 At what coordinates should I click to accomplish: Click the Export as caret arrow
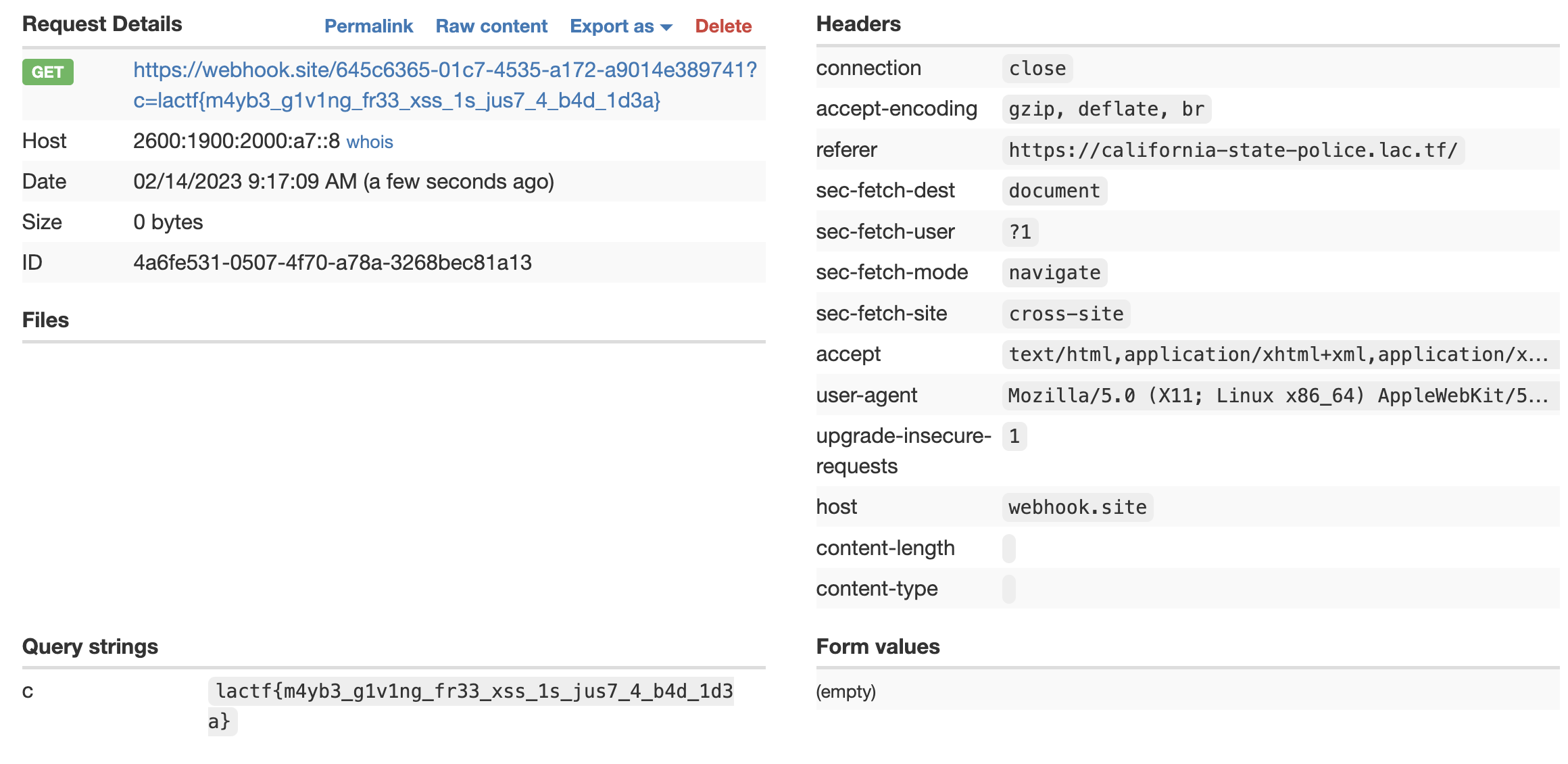(666, 27)
